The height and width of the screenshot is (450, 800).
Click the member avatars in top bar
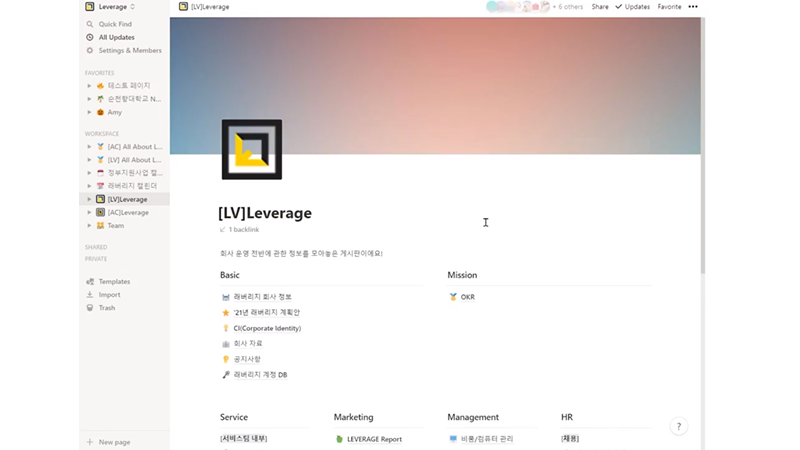click(x=517, y=7)
